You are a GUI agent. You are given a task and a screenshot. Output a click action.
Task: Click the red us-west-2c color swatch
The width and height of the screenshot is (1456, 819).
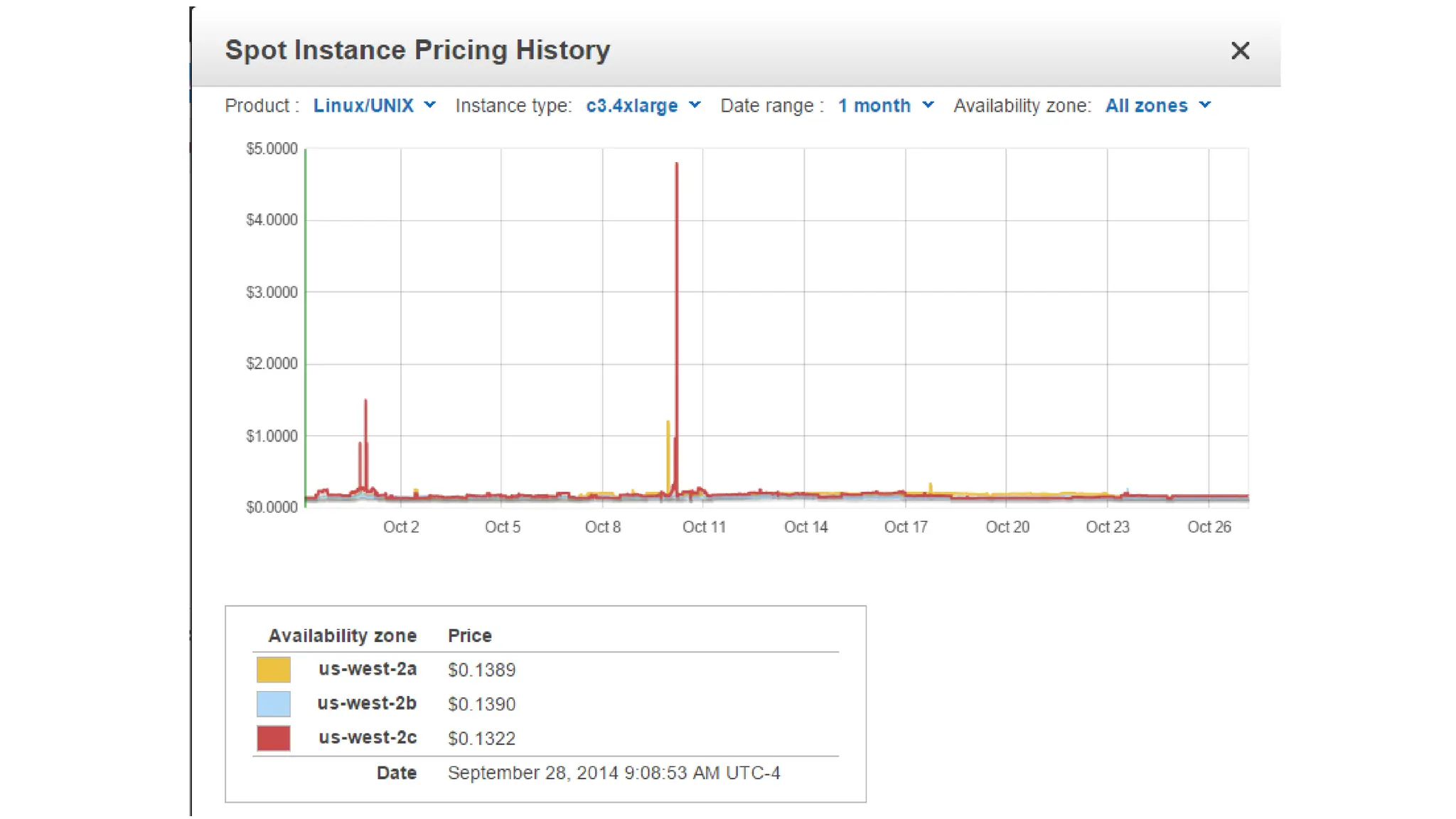coord(274,738)
